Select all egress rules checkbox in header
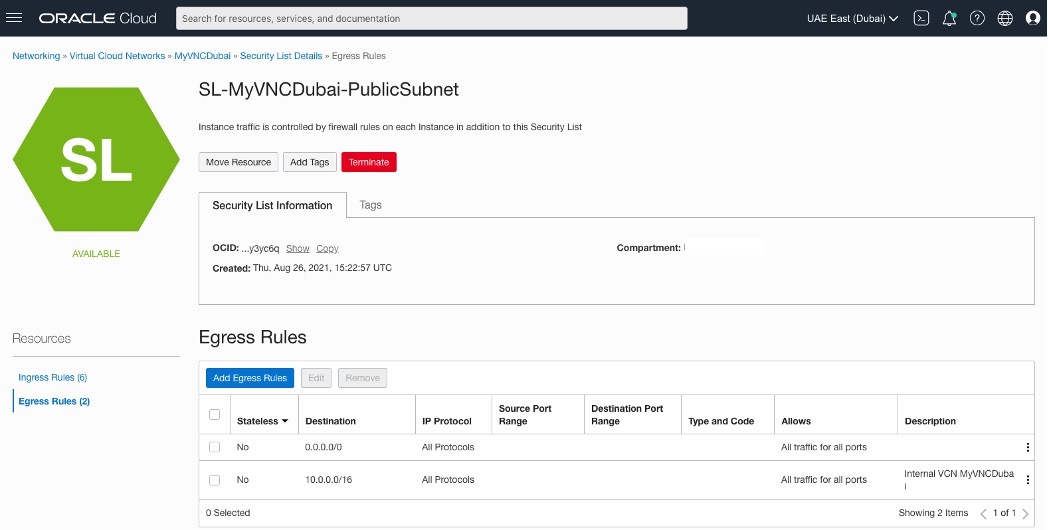Screen dimensions: 1048x530 [215, 414]
